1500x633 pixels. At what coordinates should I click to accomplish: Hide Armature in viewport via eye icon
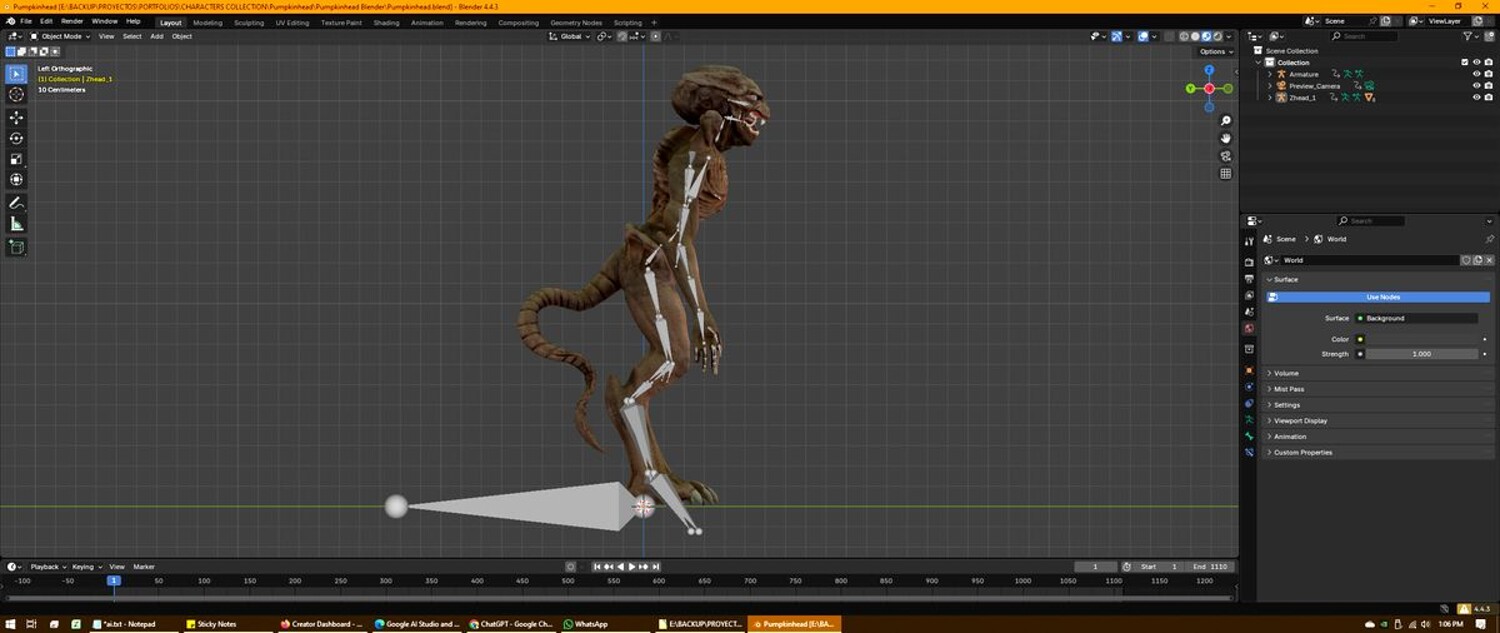click(x=1477, y=74)
